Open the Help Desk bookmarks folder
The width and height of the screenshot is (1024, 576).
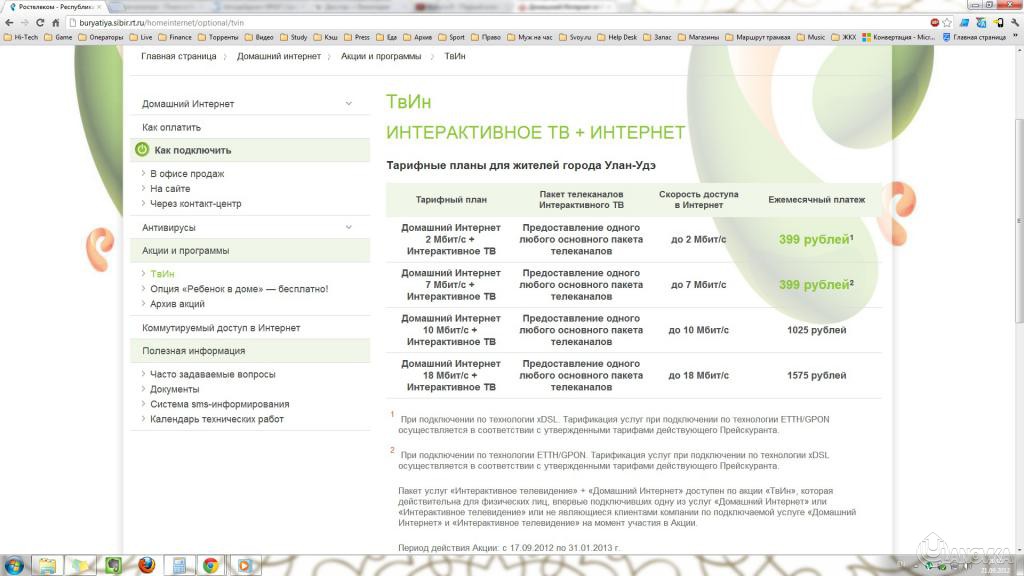pyautogui.click(x=618, y=37)
